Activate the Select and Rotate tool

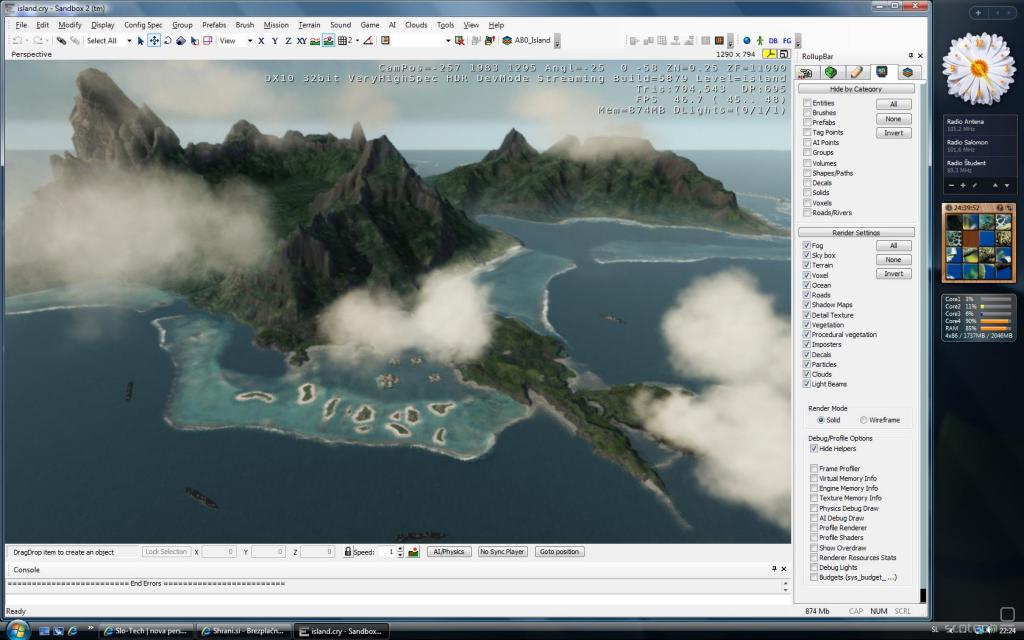pos(167,40)
